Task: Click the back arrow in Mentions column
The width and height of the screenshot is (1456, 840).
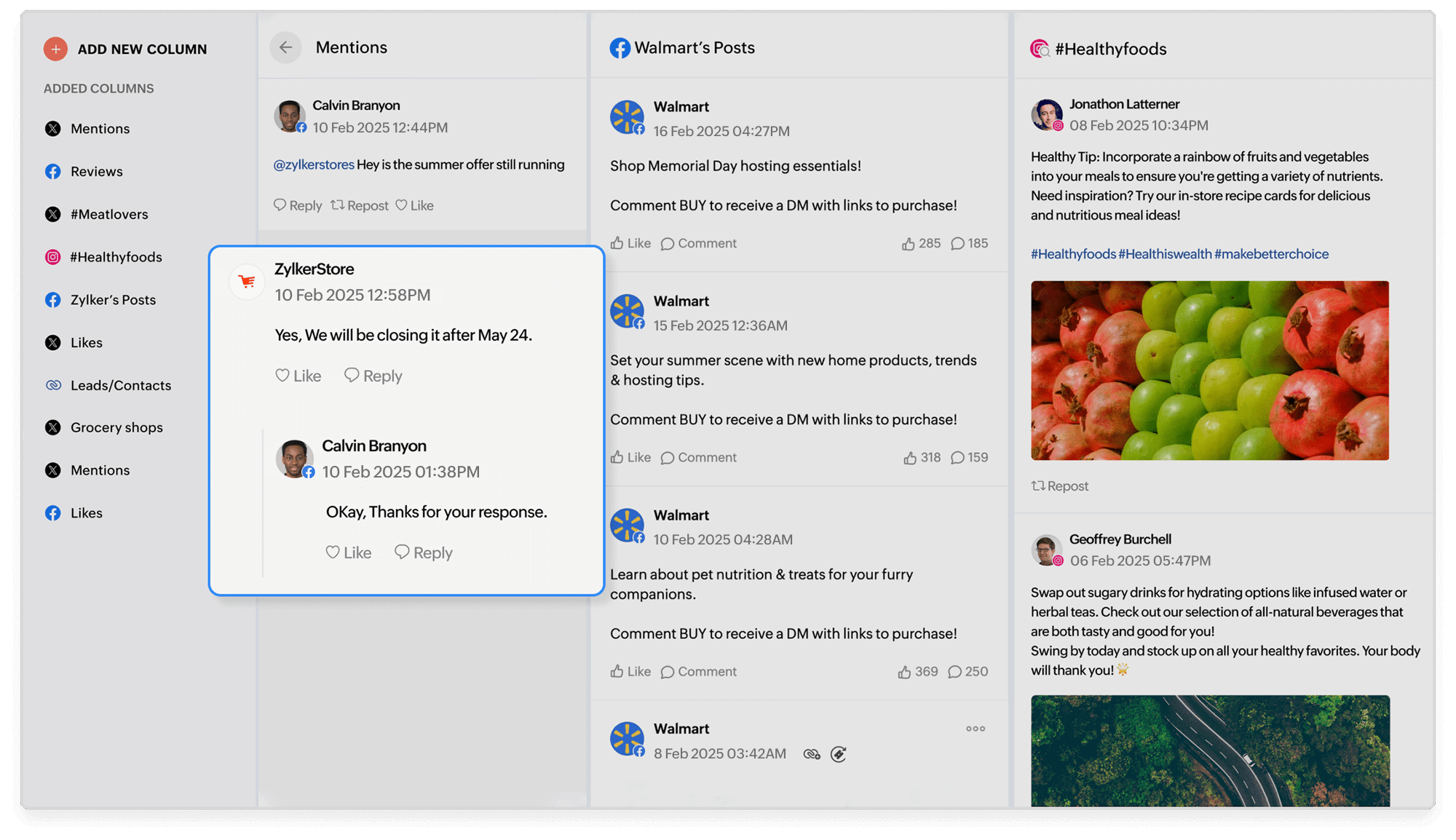Action: click(x=285, y=47)
